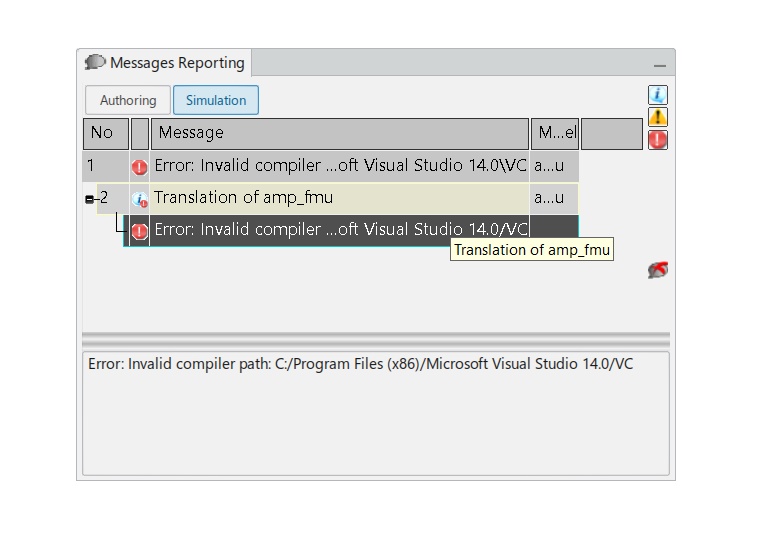Image resolution: width=766 pixels, height=548 pixels.
Task: Click the clear messages icon
Action: coord(657,270)
